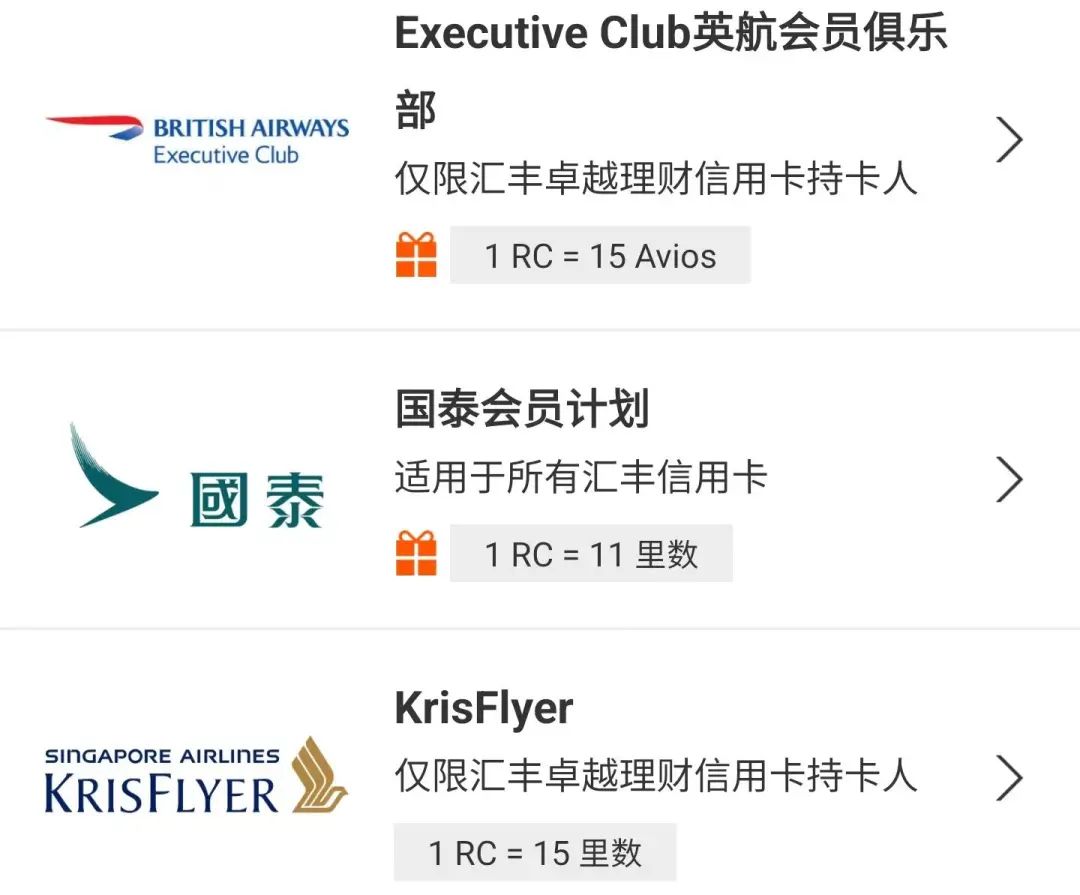The width and height of the screenshot is (1080, 895).
Task: Tap the 1 RC = 15 里数 badge
Action: [535, 853]
